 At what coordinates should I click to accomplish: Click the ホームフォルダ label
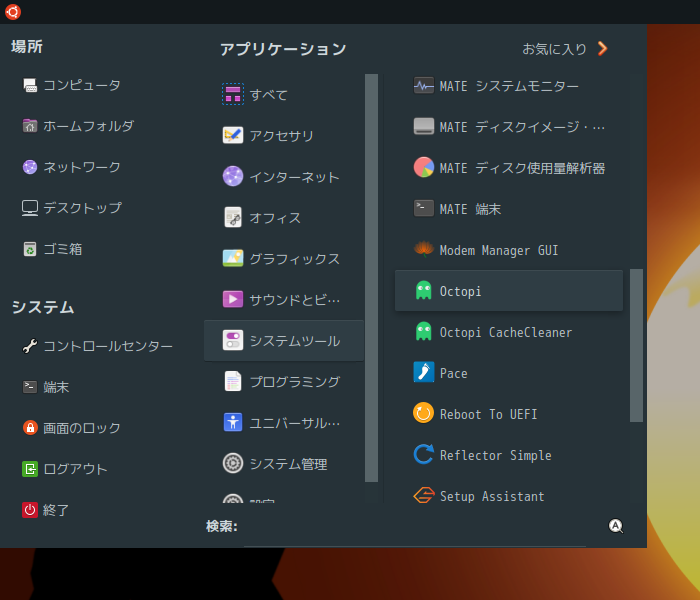click(88, 126)
